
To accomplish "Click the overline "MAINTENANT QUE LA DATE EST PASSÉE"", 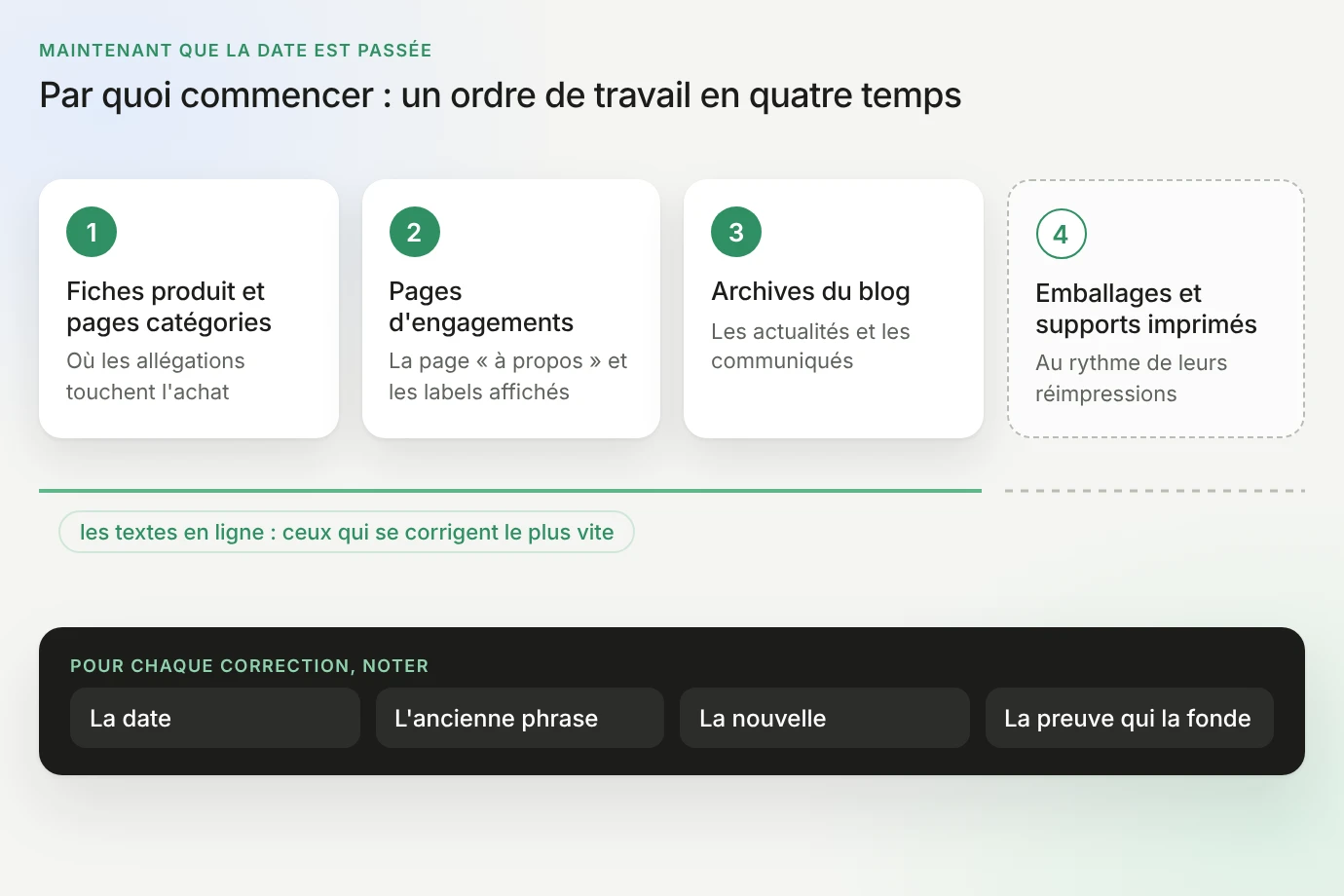I will pyautogui.click(x=236, y=51).
